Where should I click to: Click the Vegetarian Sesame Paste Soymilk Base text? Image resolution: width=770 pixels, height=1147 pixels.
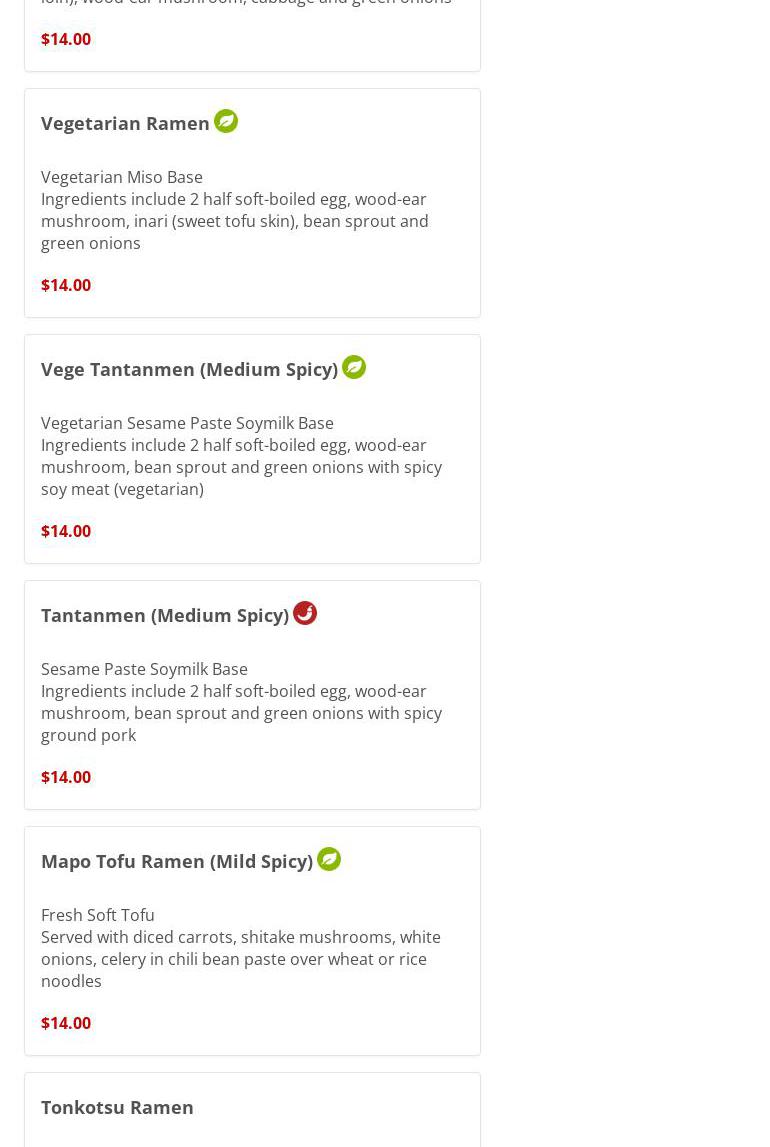(187, 423)
